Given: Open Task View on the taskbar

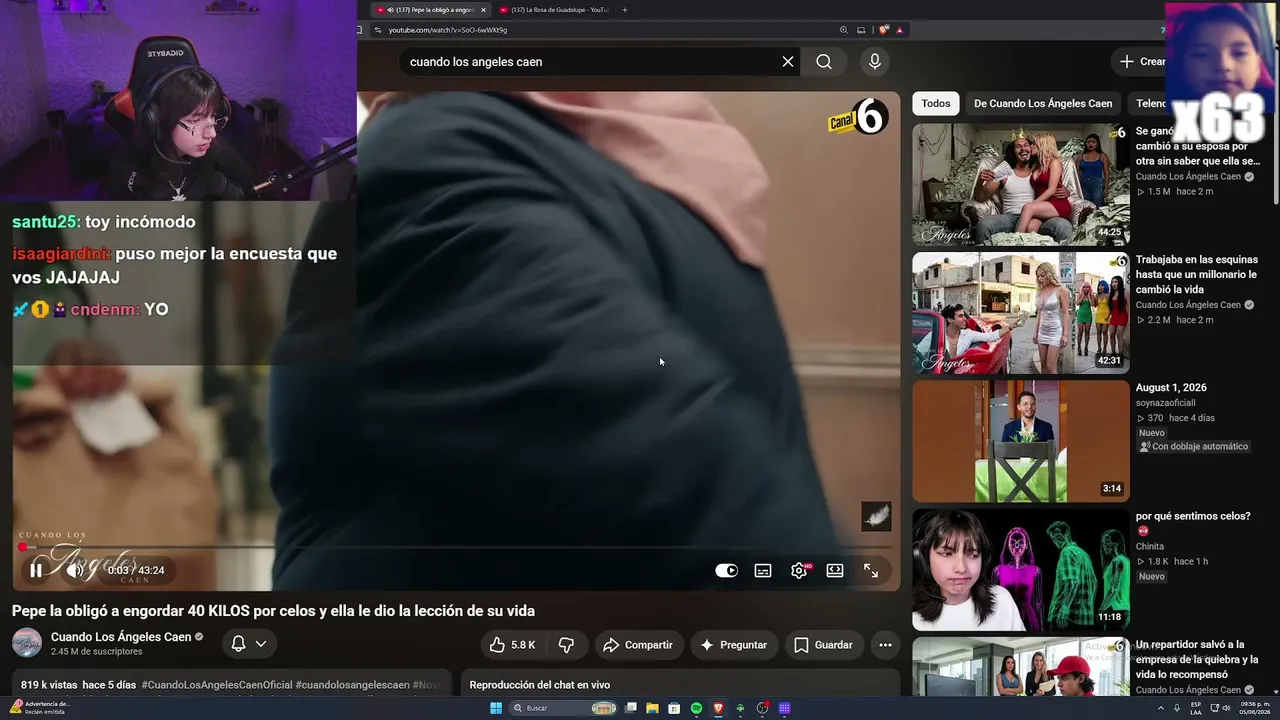Looking at the screenshot, I should (631, 708).
